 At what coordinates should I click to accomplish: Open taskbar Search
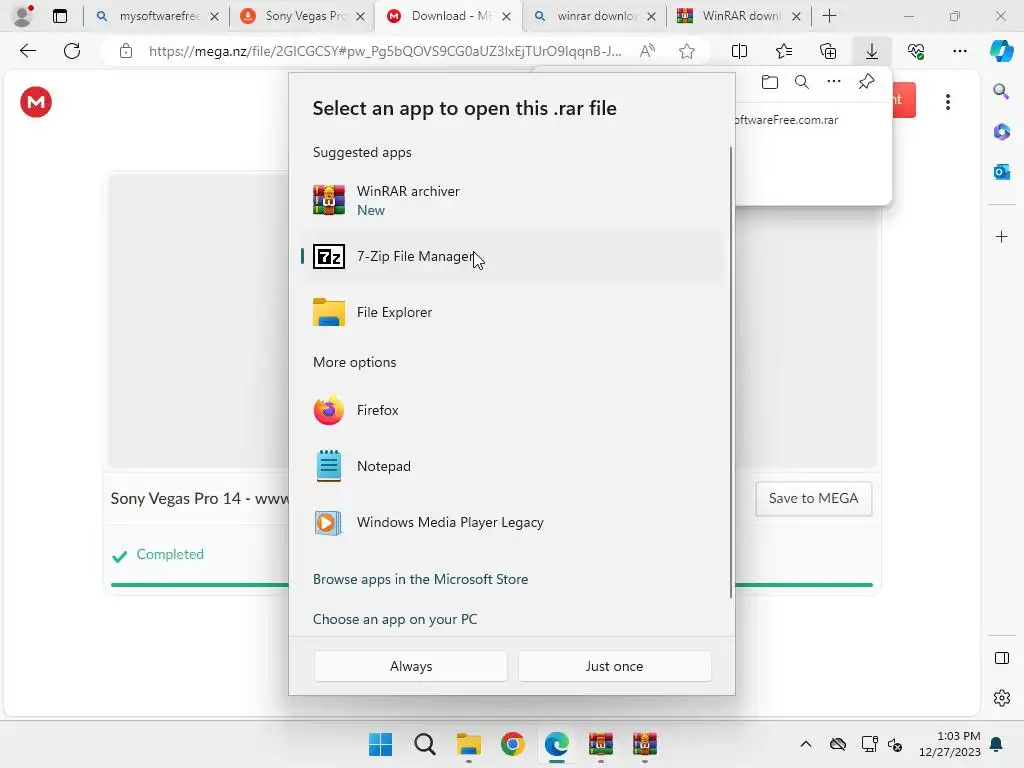point(424,744)
